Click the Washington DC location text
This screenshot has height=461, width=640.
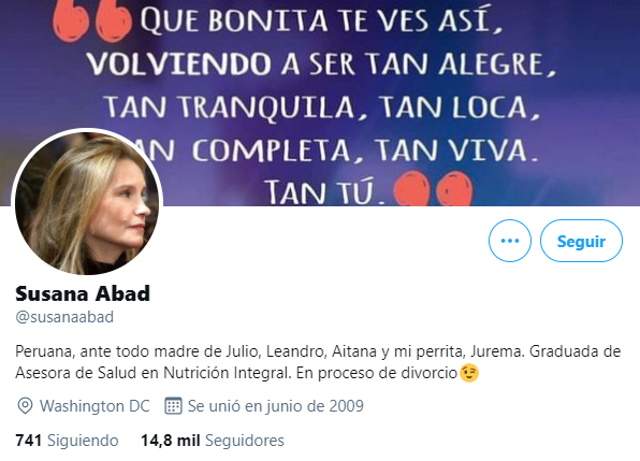click(x=95, y=406)
